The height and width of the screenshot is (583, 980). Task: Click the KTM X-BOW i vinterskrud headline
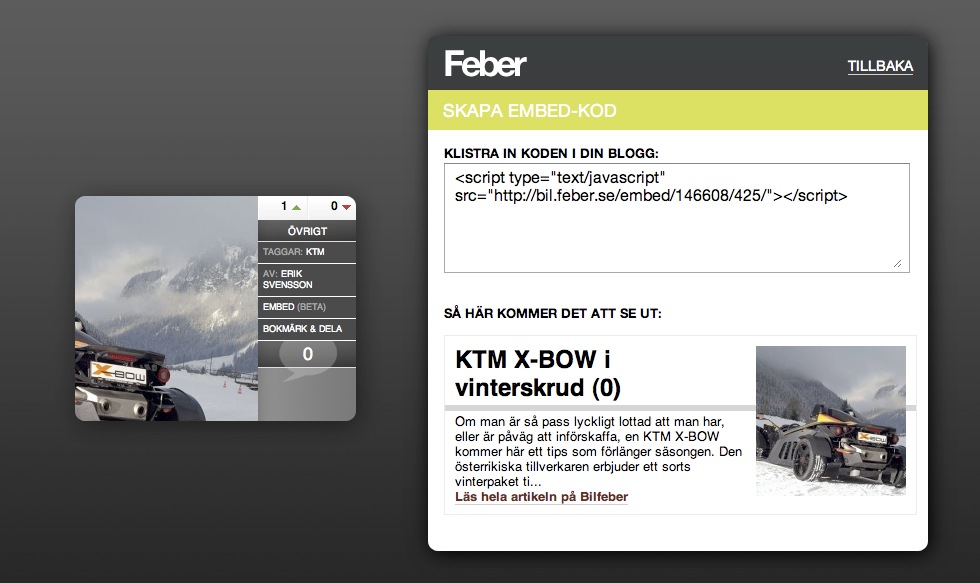(538, 373)
